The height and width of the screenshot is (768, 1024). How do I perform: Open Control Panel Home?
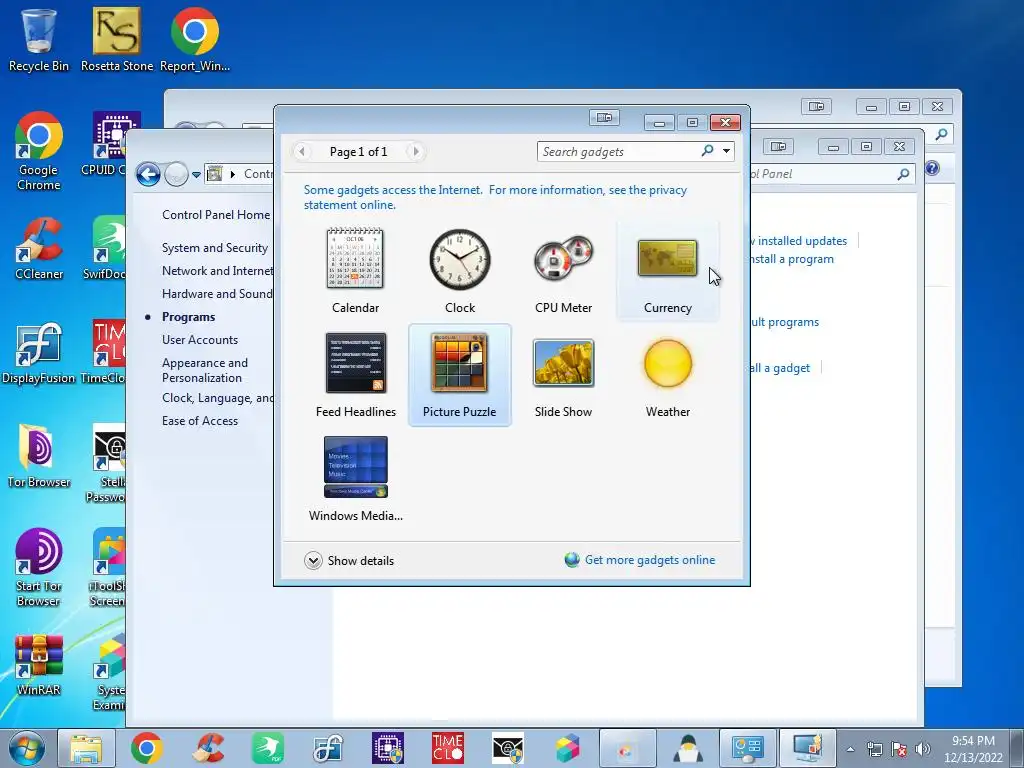(216, 215)
